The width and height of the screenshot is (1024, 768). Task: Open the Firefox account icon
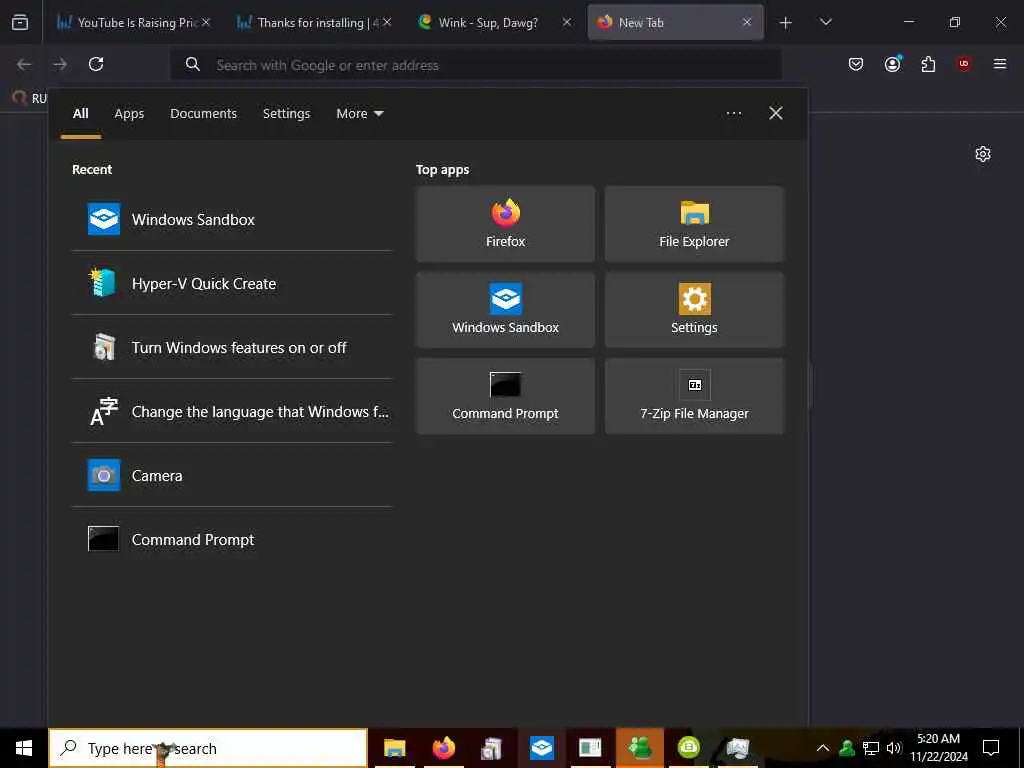[892, 64]
